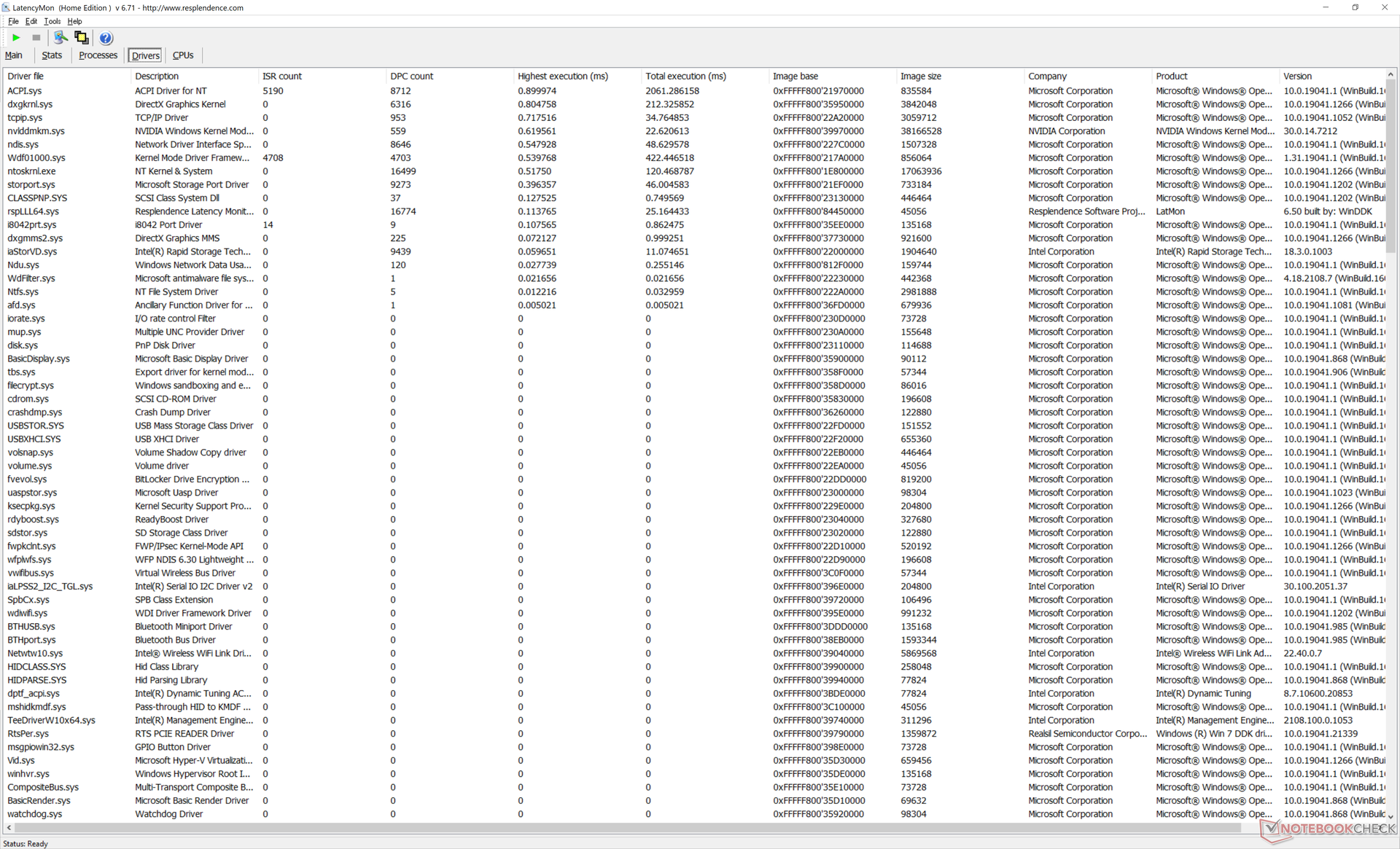The image size is (1400, 849).
Task: Open the Tools menu
Action: 52,21
